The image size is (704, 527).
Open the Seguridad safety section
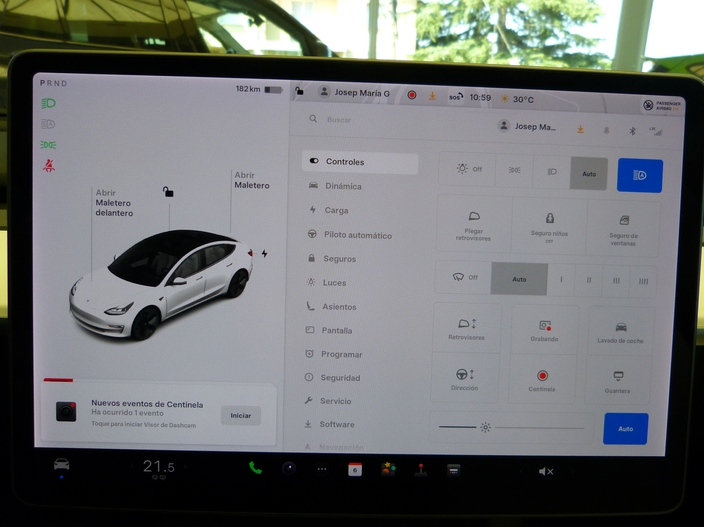point(332,378)
